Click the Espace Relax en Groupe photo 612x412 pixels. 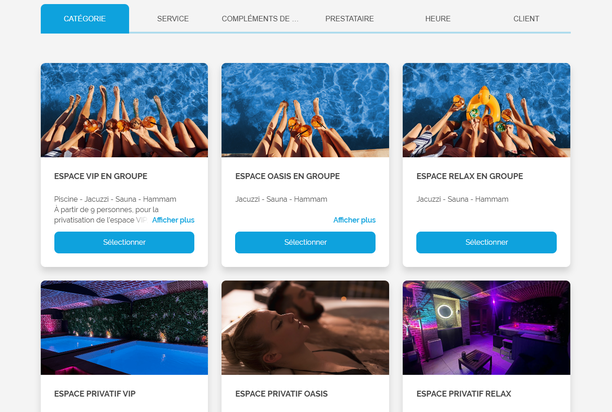[486, 110]
